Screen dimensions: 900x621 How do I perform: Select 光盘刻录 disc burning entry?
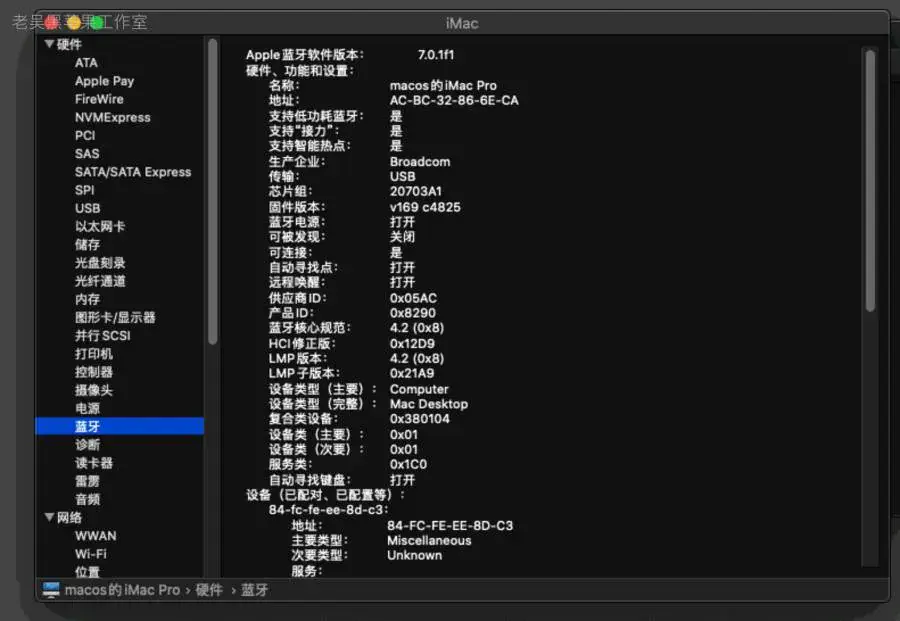click(100, 263)
